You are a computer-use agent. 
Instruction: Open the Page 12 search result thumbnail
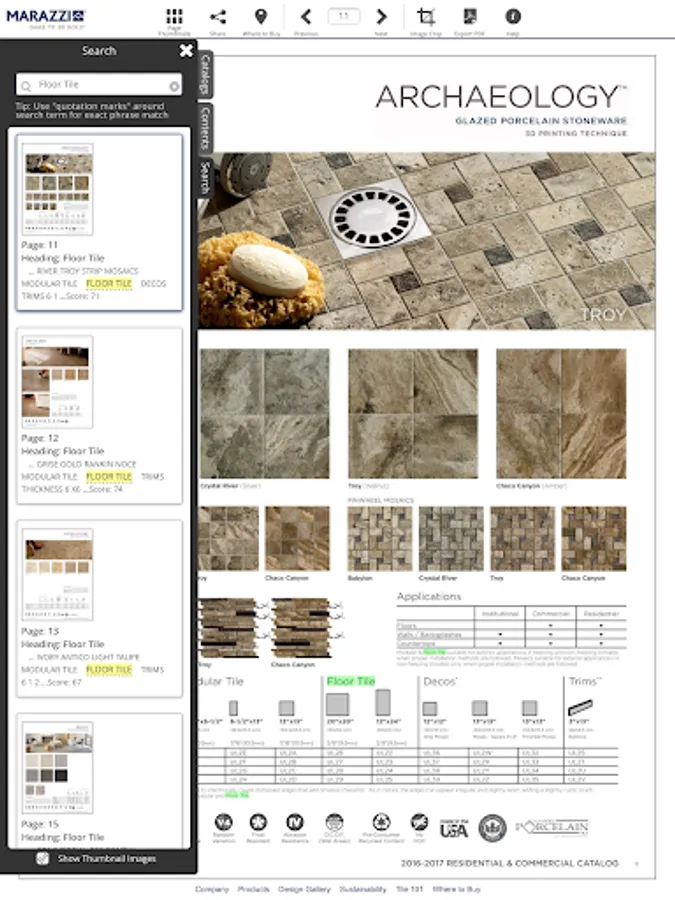pos(57,382)
